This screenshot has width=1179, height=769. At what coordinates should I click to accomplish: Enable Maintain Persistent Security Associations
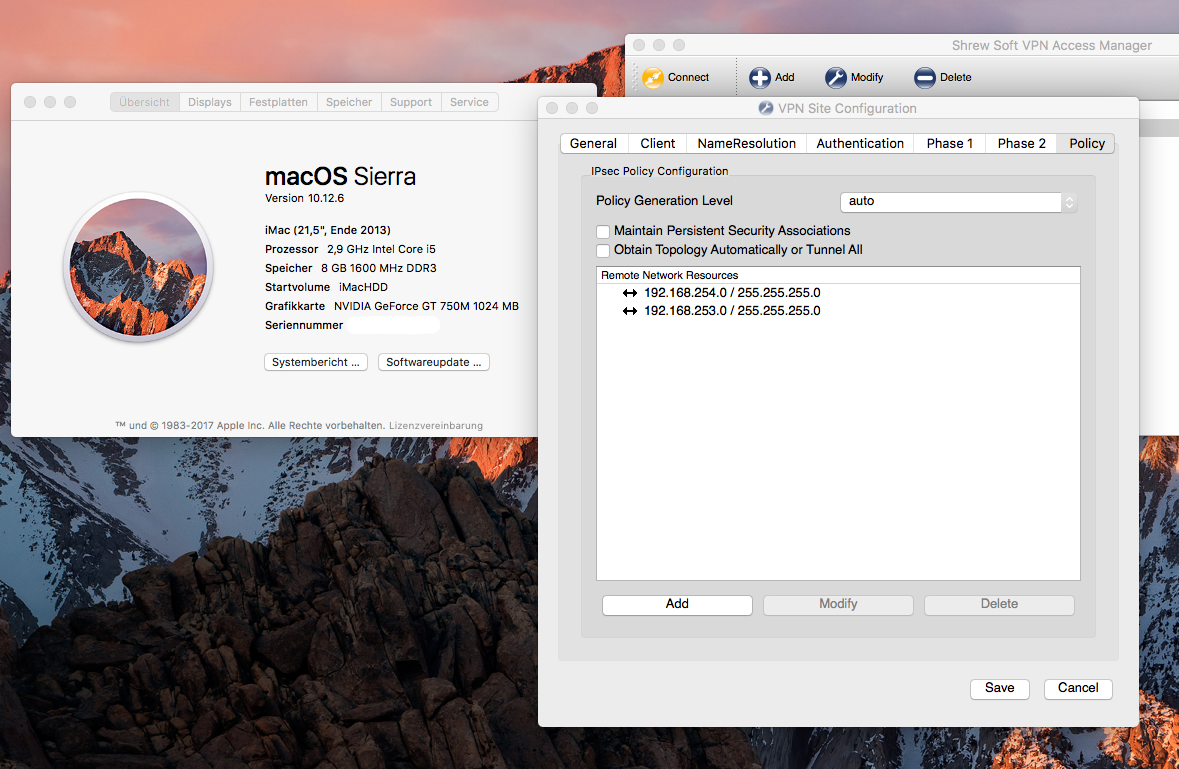coord(603,232)
